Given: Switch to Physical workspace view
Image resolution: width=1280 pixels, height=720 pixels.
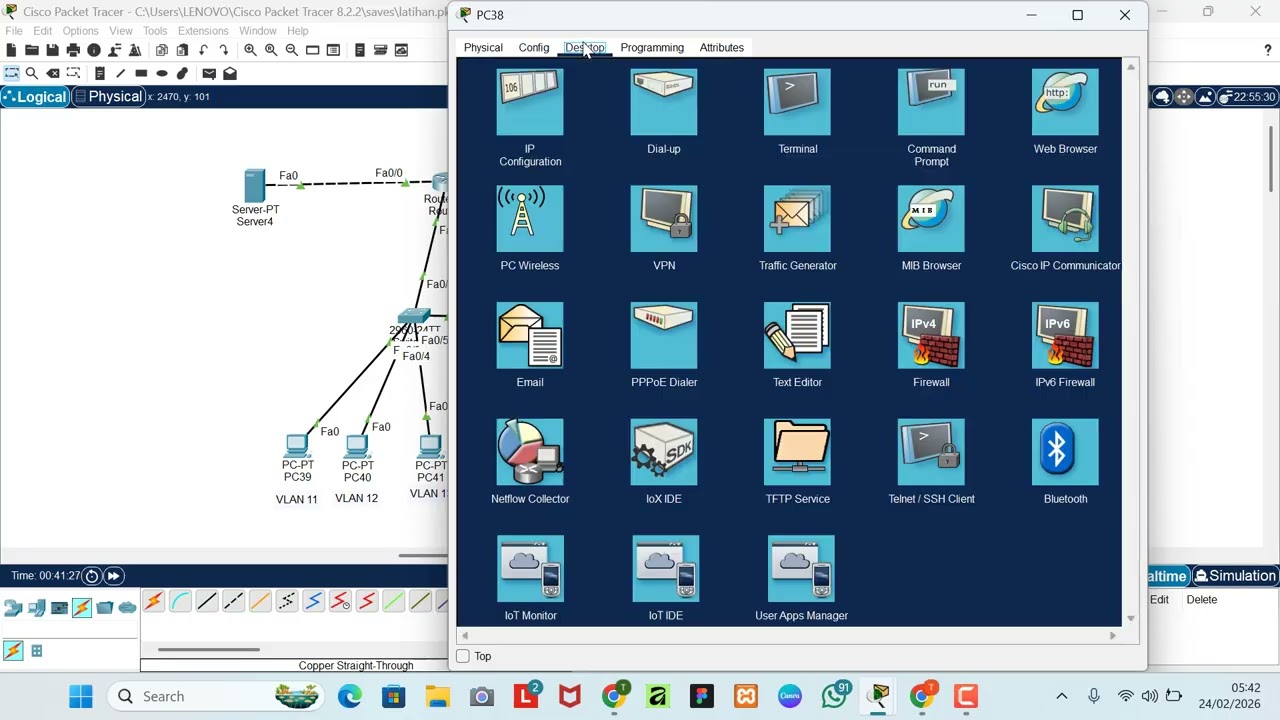Looking at the screenshot, I should (108, 97).
